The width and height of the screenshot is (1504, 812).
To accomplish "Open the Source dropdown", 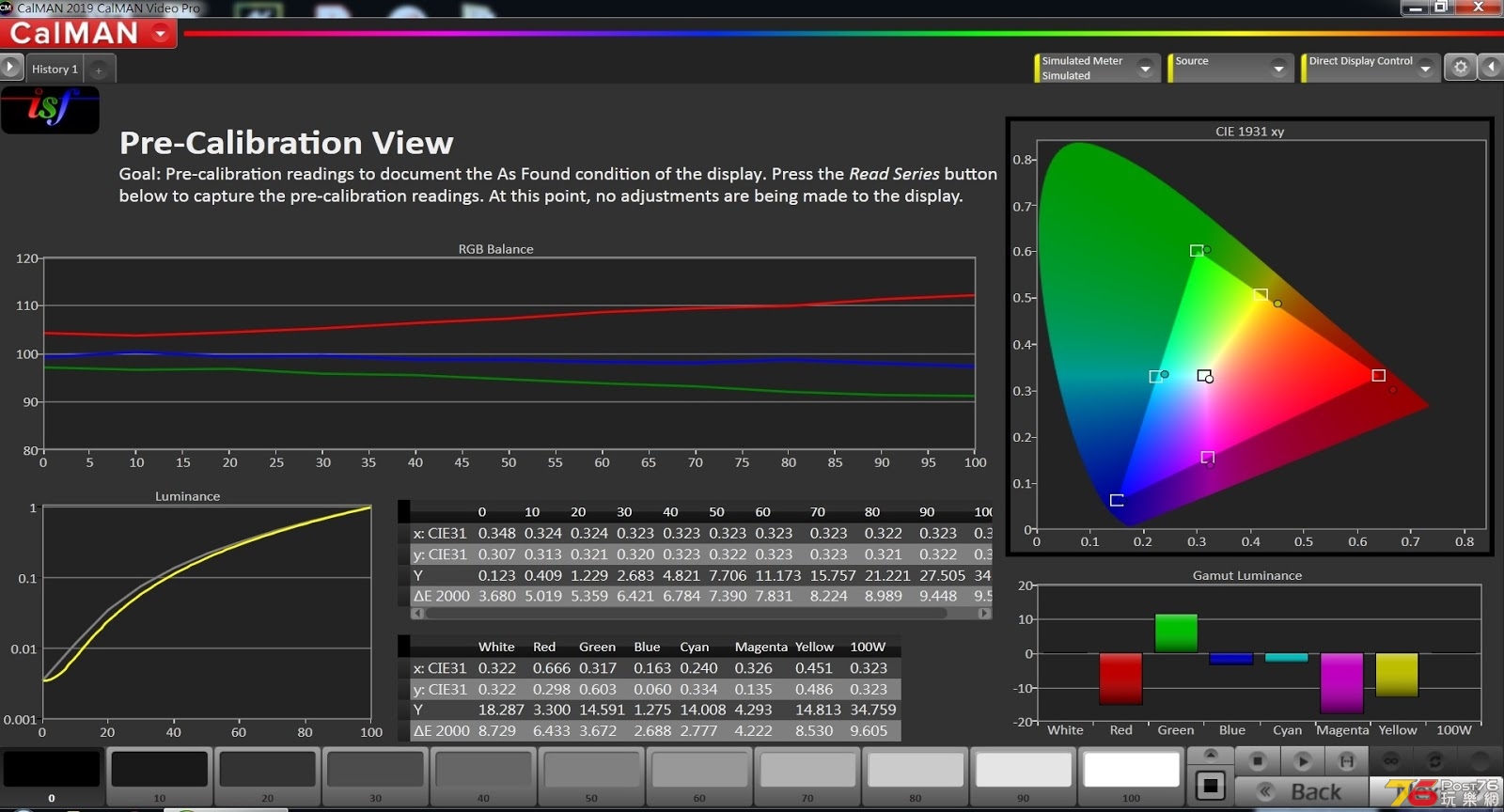I will pos(1278,68).
